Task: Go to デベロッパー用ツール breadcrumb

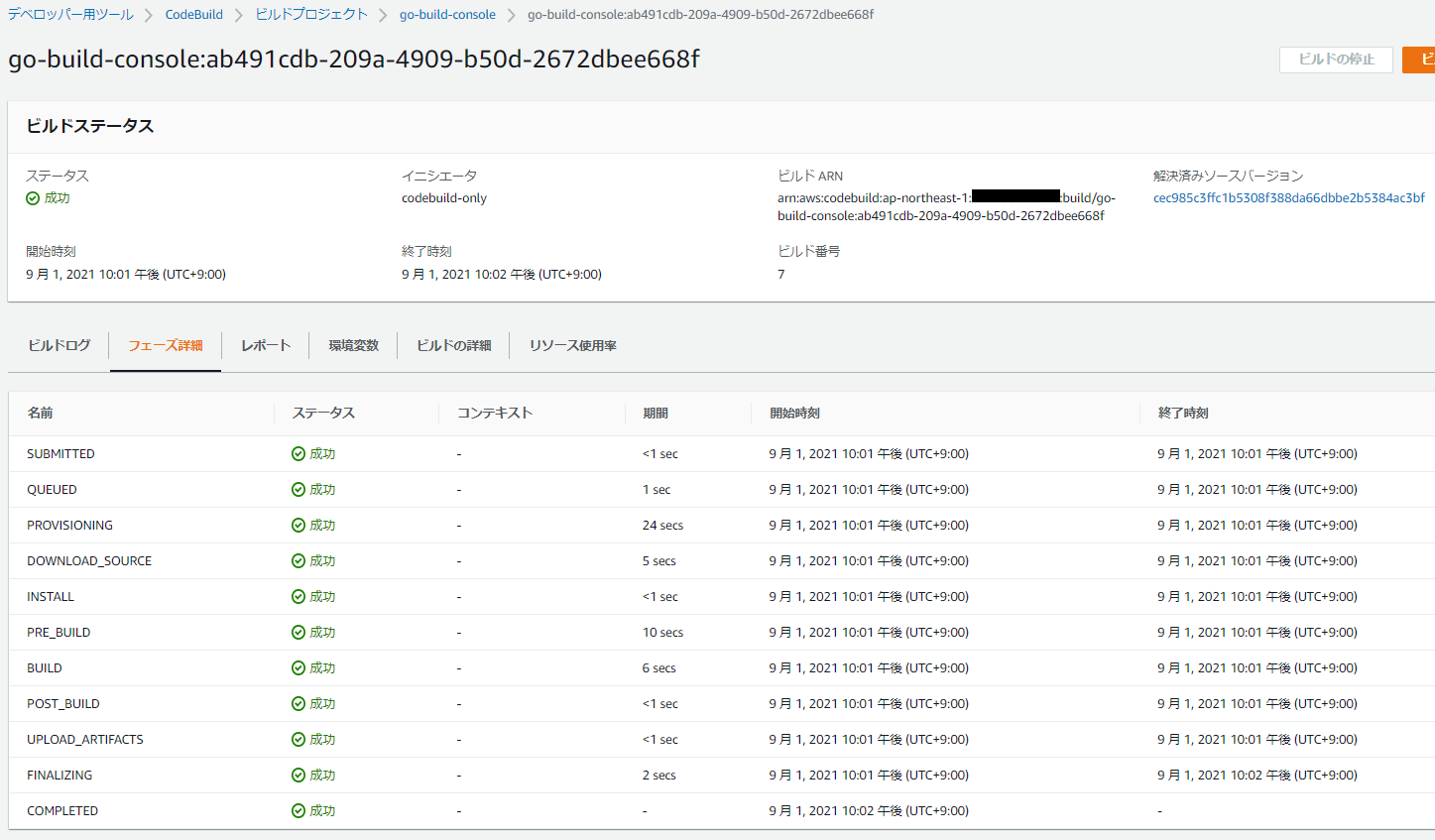Action: pyautogui.click(x=70, y=15)
